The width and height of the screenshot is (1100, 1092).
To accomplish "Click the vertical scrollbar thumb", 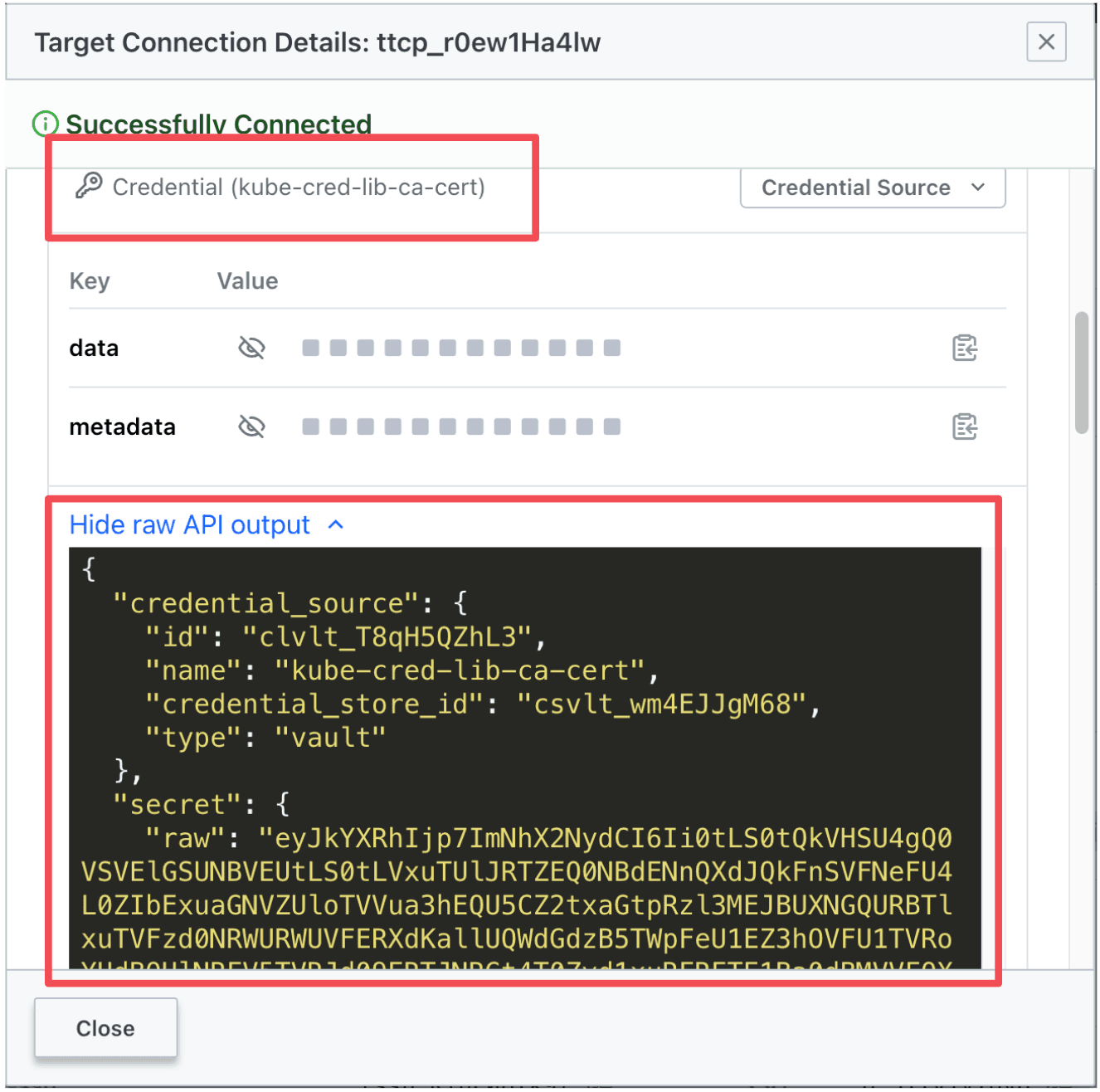I will tap(1081, 373).
